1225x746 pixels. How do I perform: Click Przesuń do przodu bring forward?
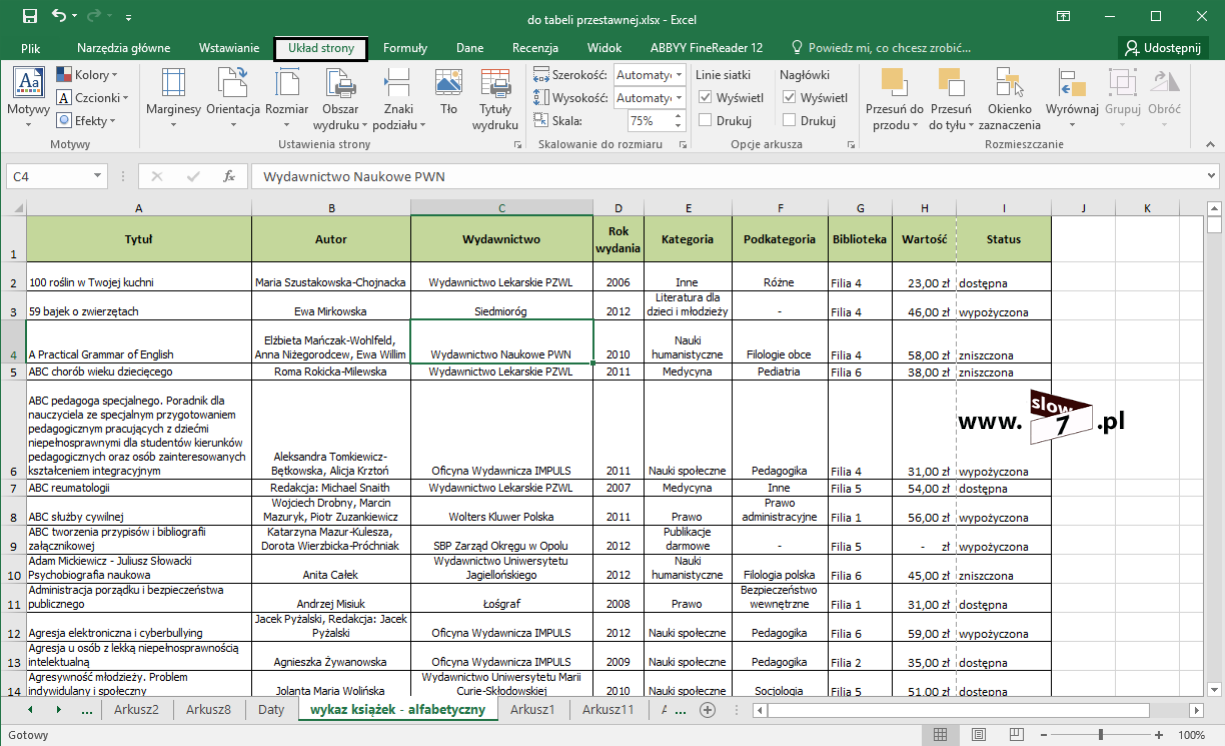[x=894, y=97]
